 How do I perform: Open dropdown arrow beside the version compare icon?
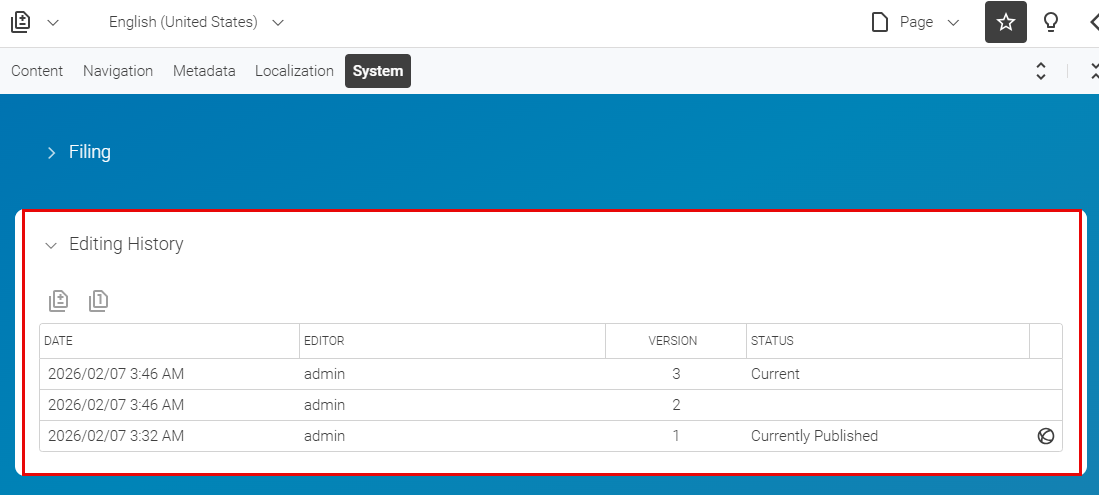pyautogui.click(x=53, y=22)
